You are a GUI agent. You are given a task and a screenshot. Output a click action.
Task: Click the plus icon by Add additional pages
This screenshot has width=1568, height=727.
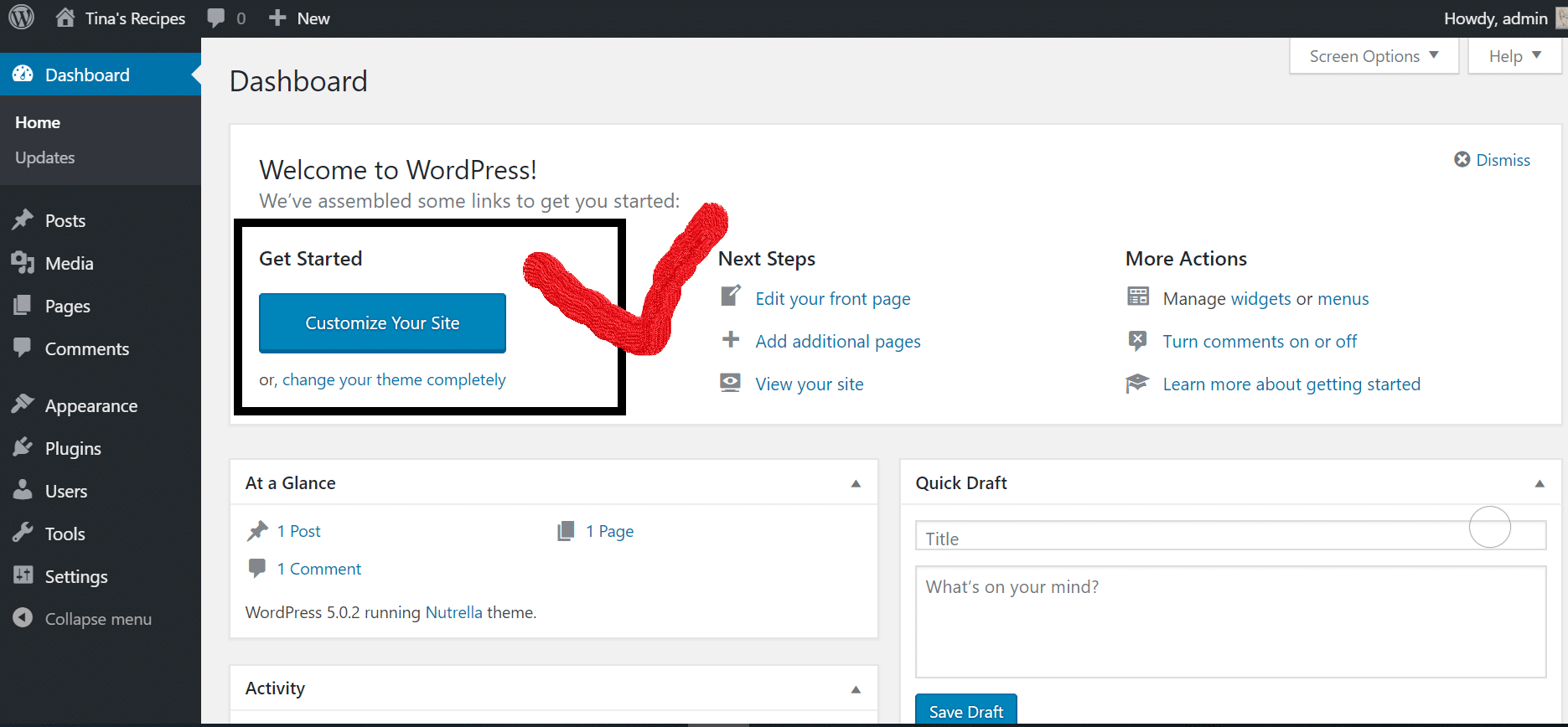point(731,339)
